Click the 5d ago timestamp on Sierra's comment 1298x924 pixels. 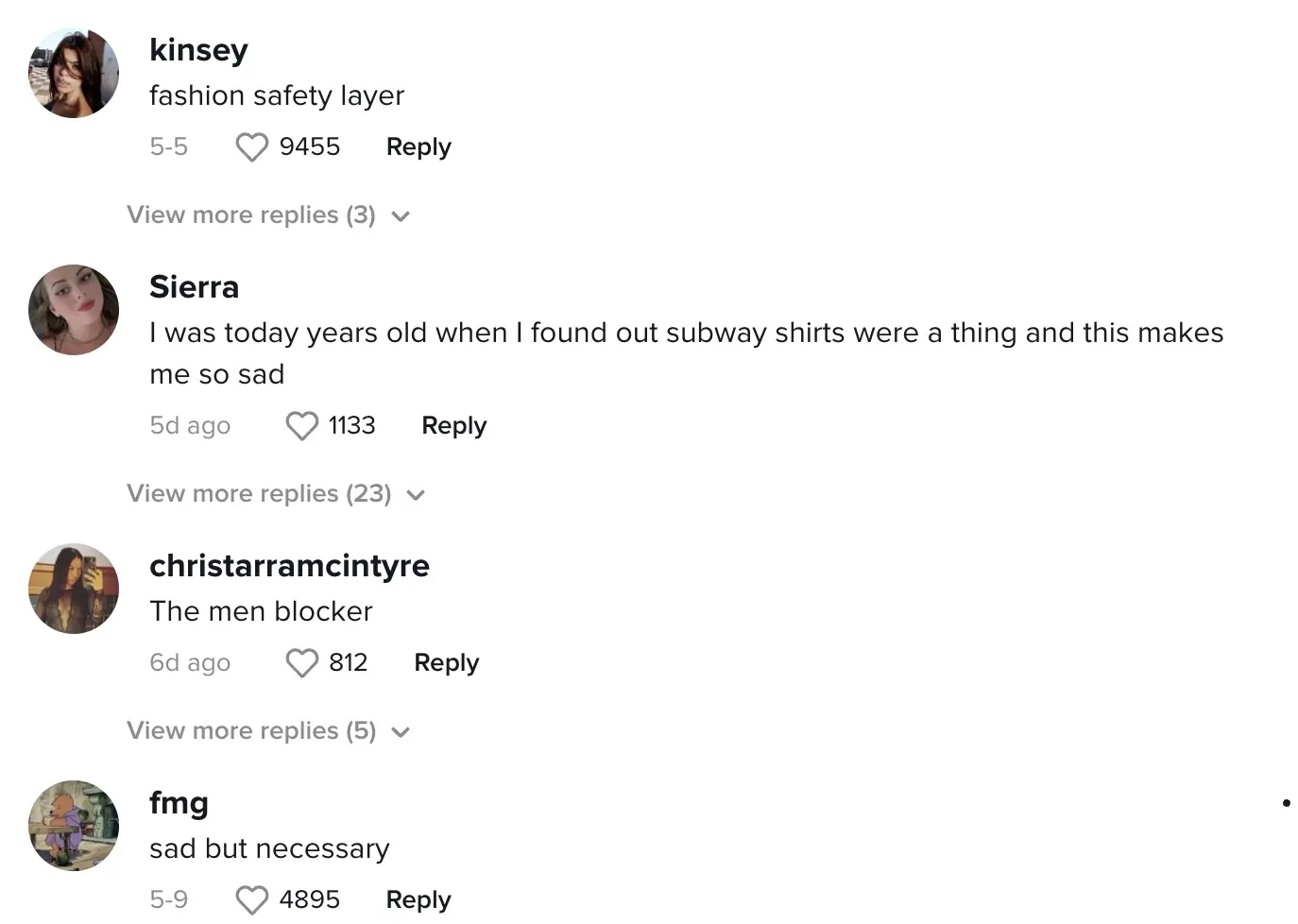click(190, 426)
